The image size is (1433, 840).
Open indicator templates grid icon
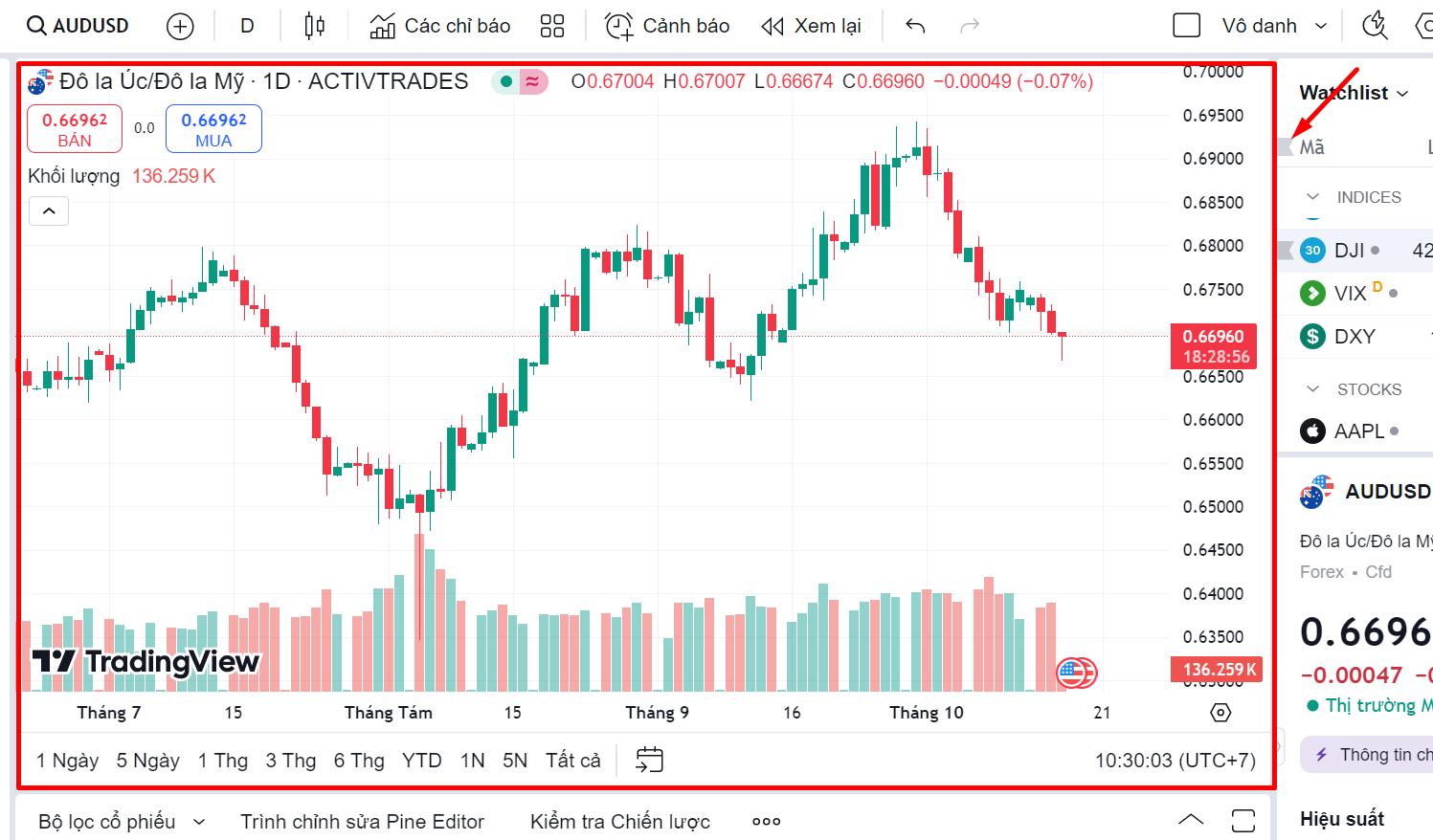(552, 26)
